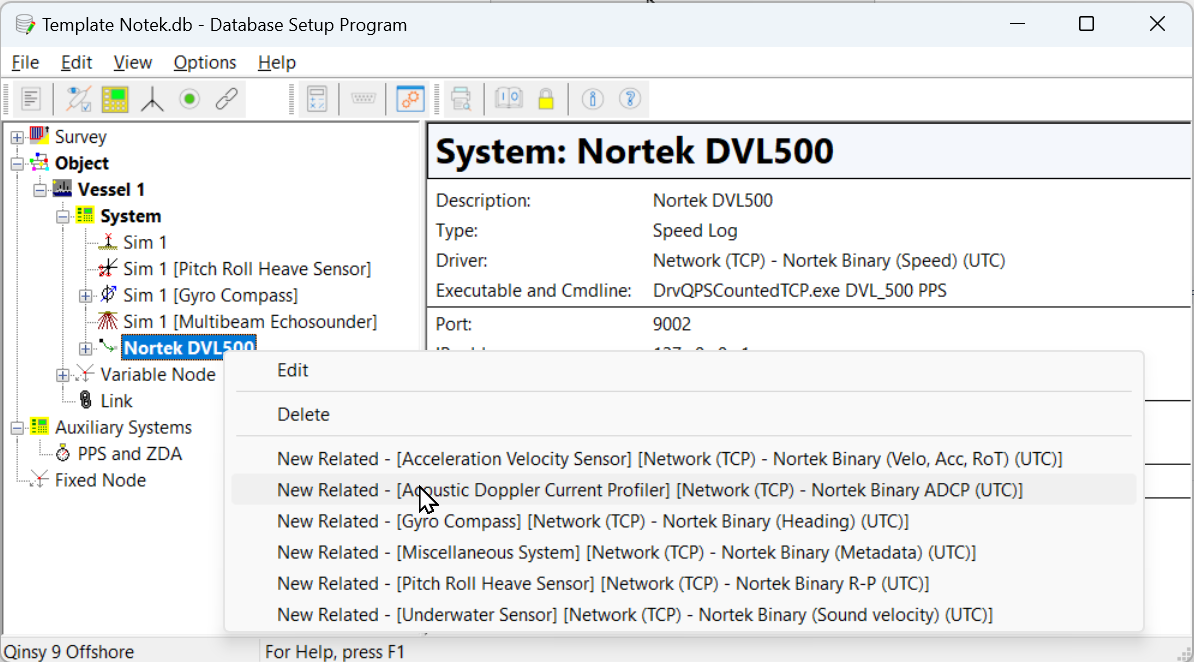Choose Edit from the context menu
The height and width of the screenshot is (662, 1194).
pyautogui.click(x=293, y=370)
